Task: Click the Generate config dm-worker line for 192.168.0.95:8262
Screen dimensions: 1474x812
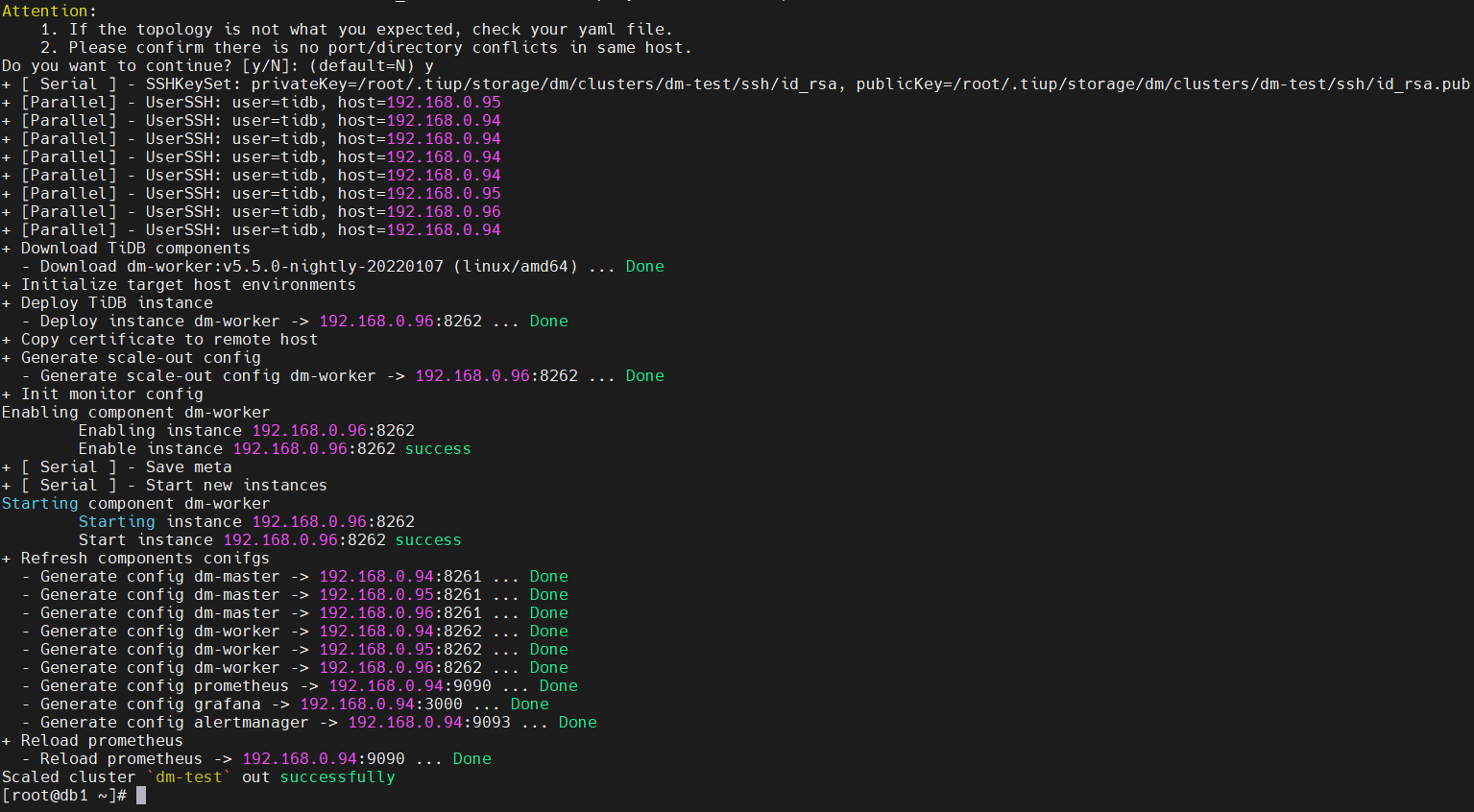Action: coord(295,650)
